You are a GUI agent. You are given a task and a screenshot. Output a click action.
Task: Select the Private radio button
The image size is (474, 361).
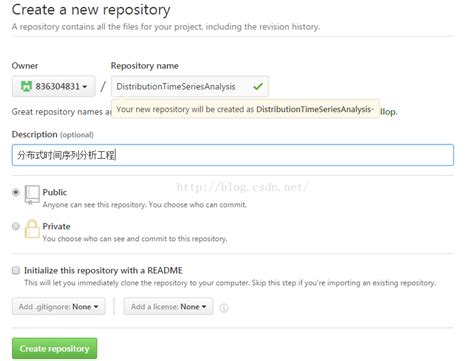(16, 226)
